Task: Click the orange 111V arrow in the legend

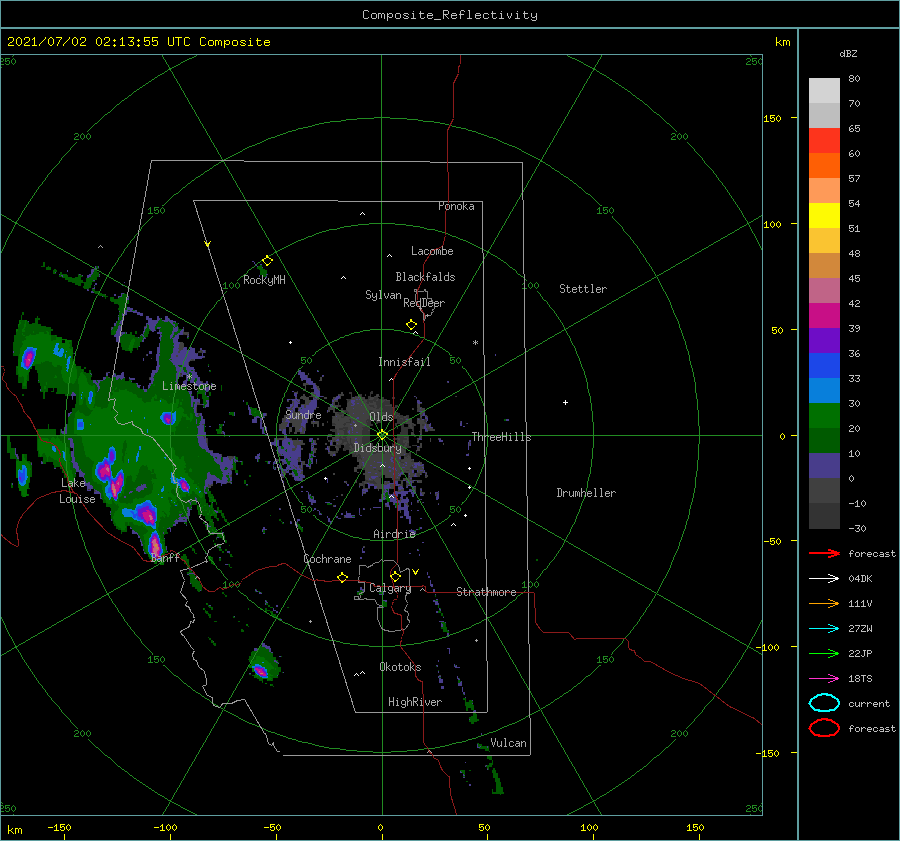Action: pos(824,603)
